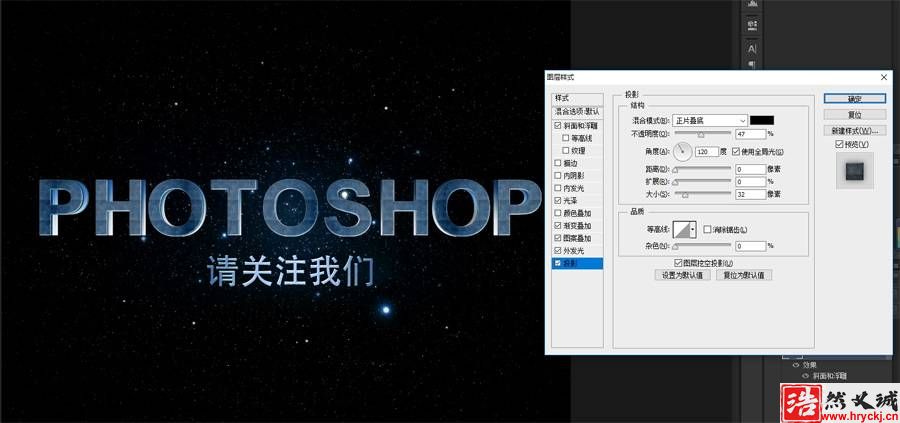This screenshot has height=423, width=900.
Task: Click the 扩展 percent input field
Action: [x=751, y=182]
